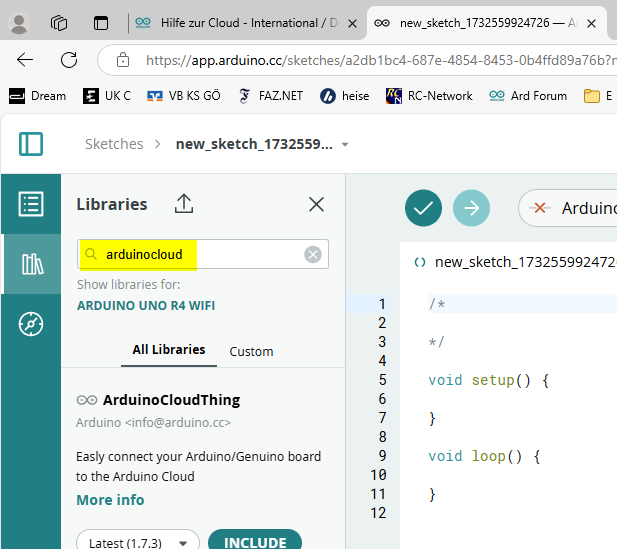Reload the page in browser

pyautogui.click(x=69, y=60)
